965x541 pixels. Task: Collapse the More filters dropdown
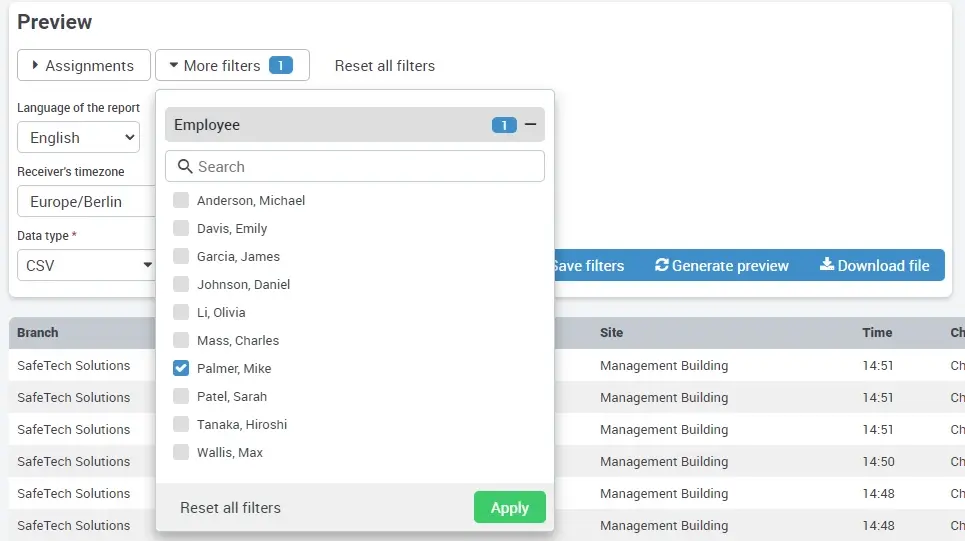pos(221,66)
